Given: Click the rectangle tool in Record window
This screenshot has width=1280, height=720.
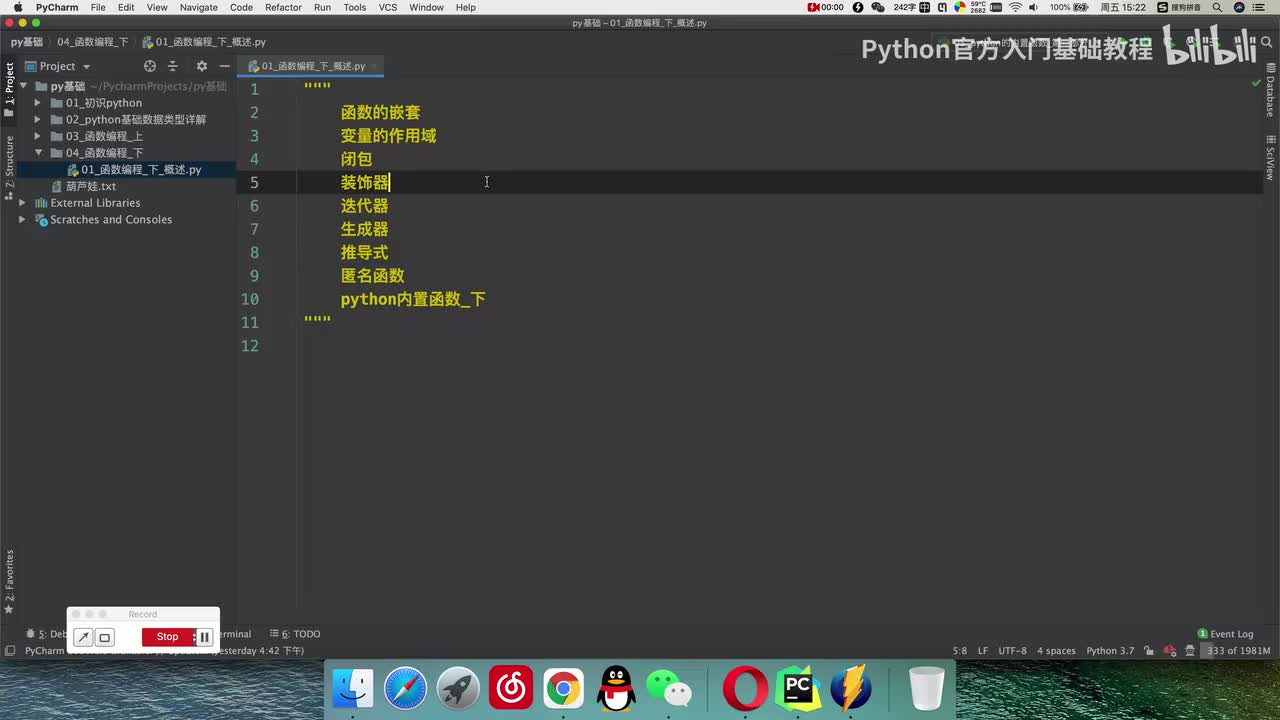Looking at the screenshot, I should point(104,637).
